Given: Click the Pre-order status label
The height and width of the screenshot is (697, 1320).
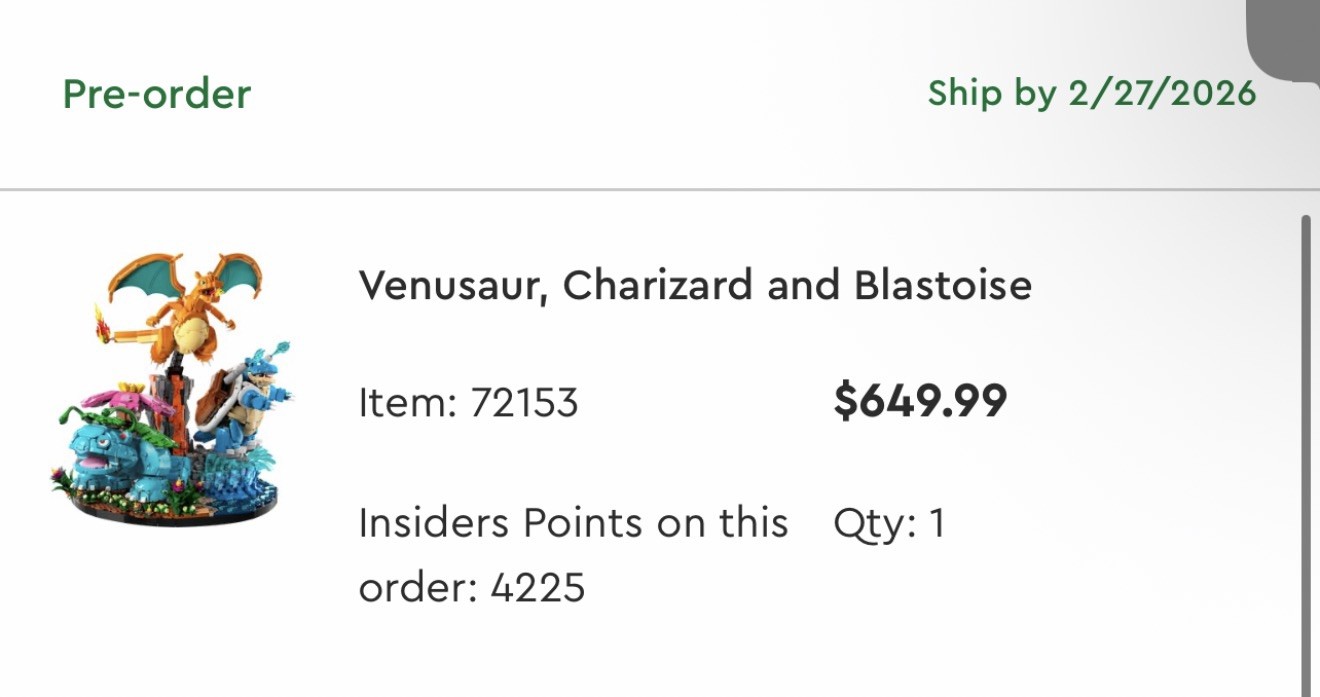Looking at the screenshot, I should [156, 94].
